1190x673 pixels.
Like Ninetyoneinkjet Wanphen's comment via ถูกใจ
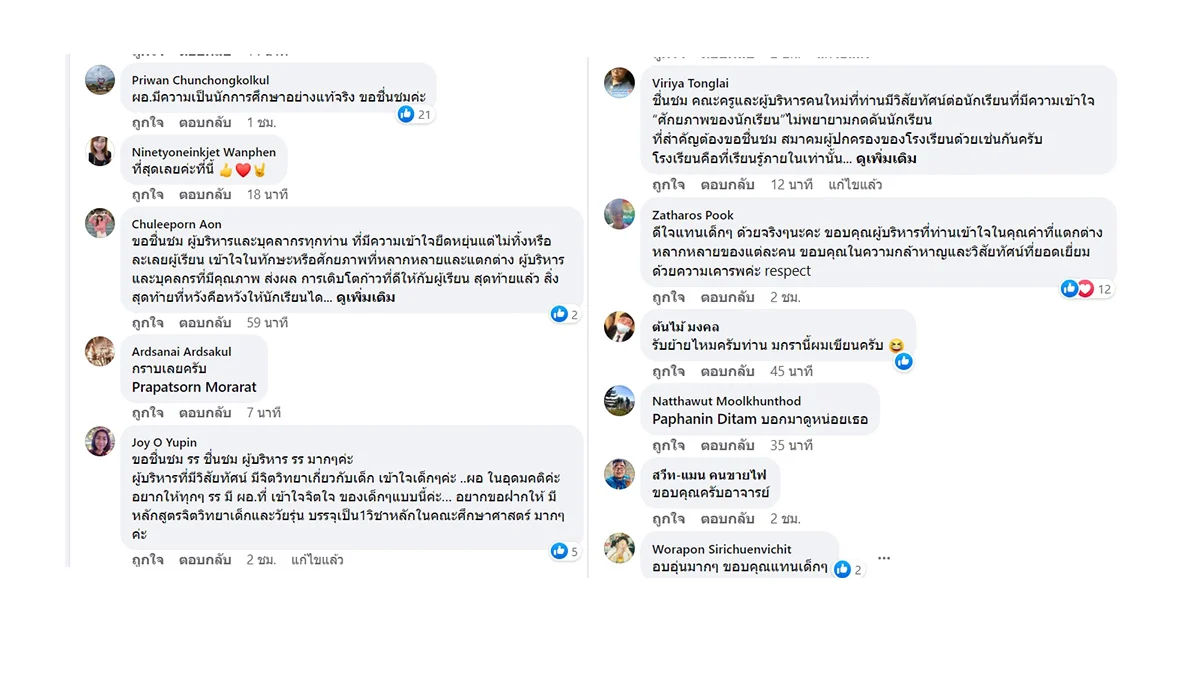(x=148, y=194)
